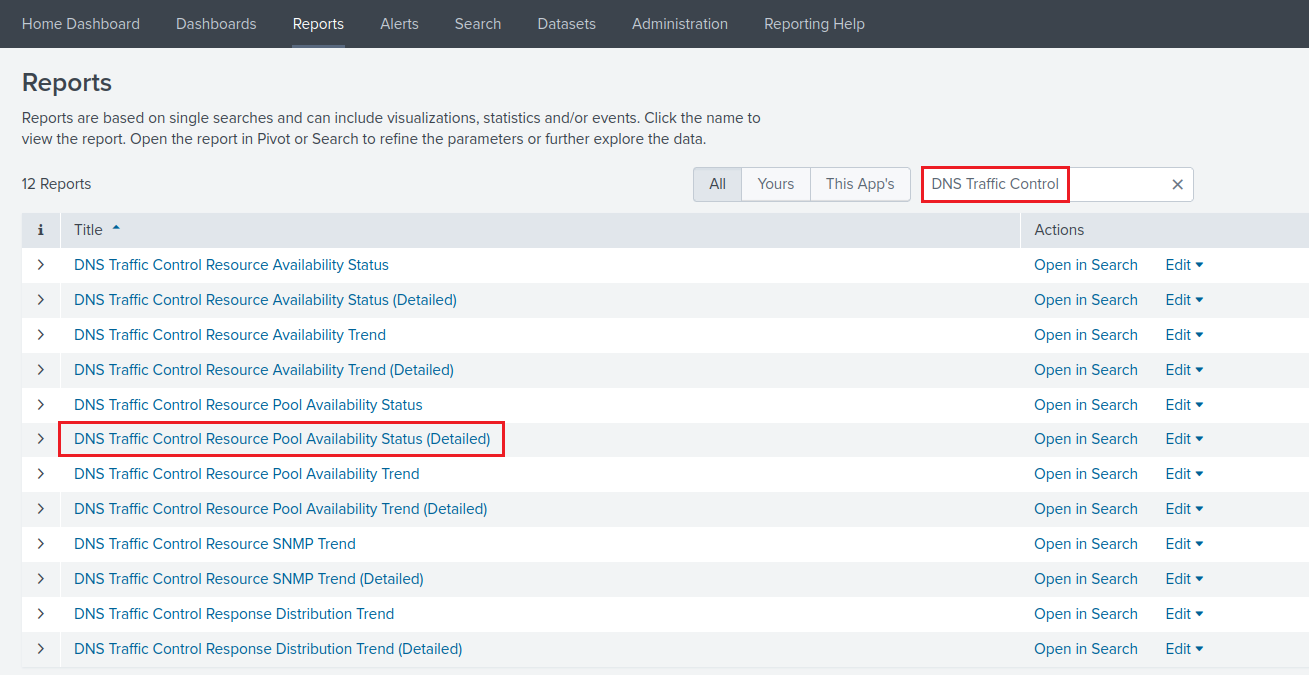Open Edit dropdown for Resource Availability Status

(x=1184, y=265)
